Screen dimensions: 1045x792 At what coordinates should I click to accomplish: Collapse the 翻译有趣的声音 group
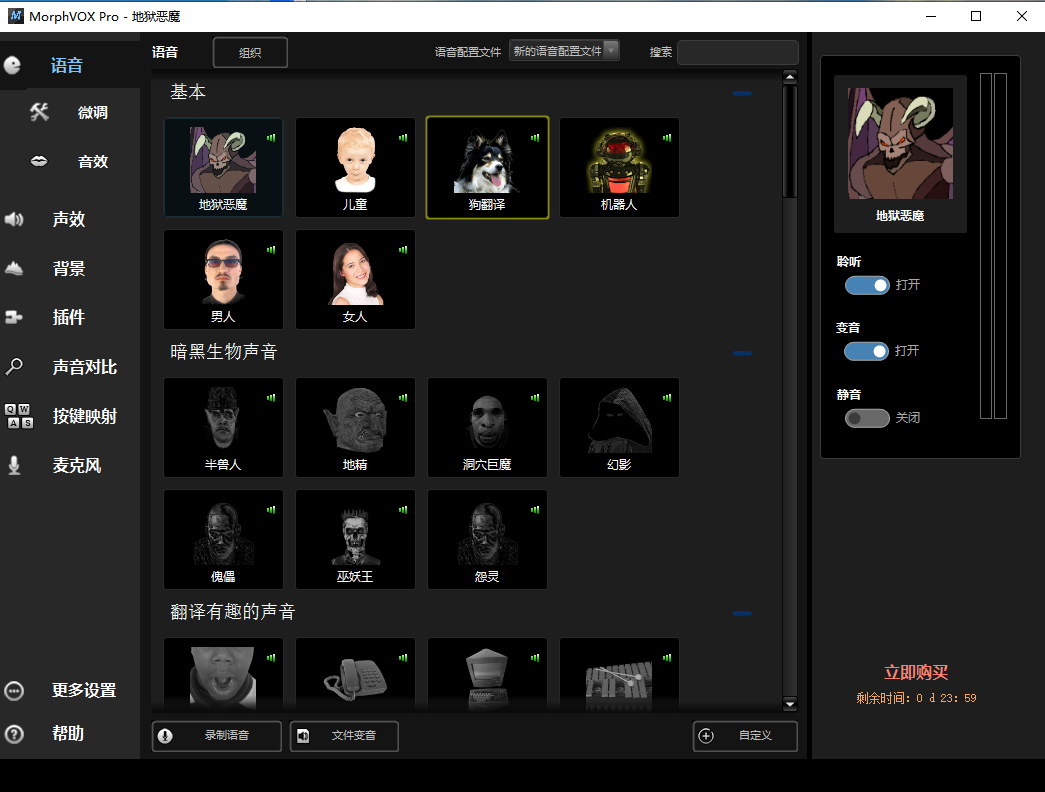point(742,613)
